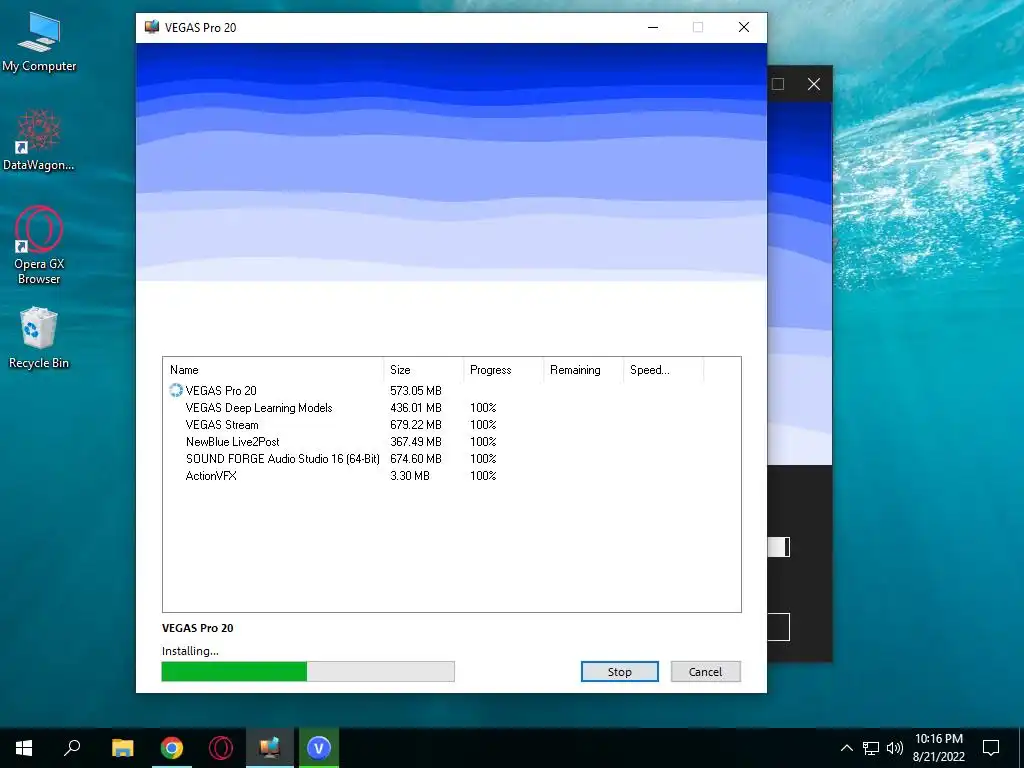Click the 674.60 MB size value

click(x=416, y=458)
